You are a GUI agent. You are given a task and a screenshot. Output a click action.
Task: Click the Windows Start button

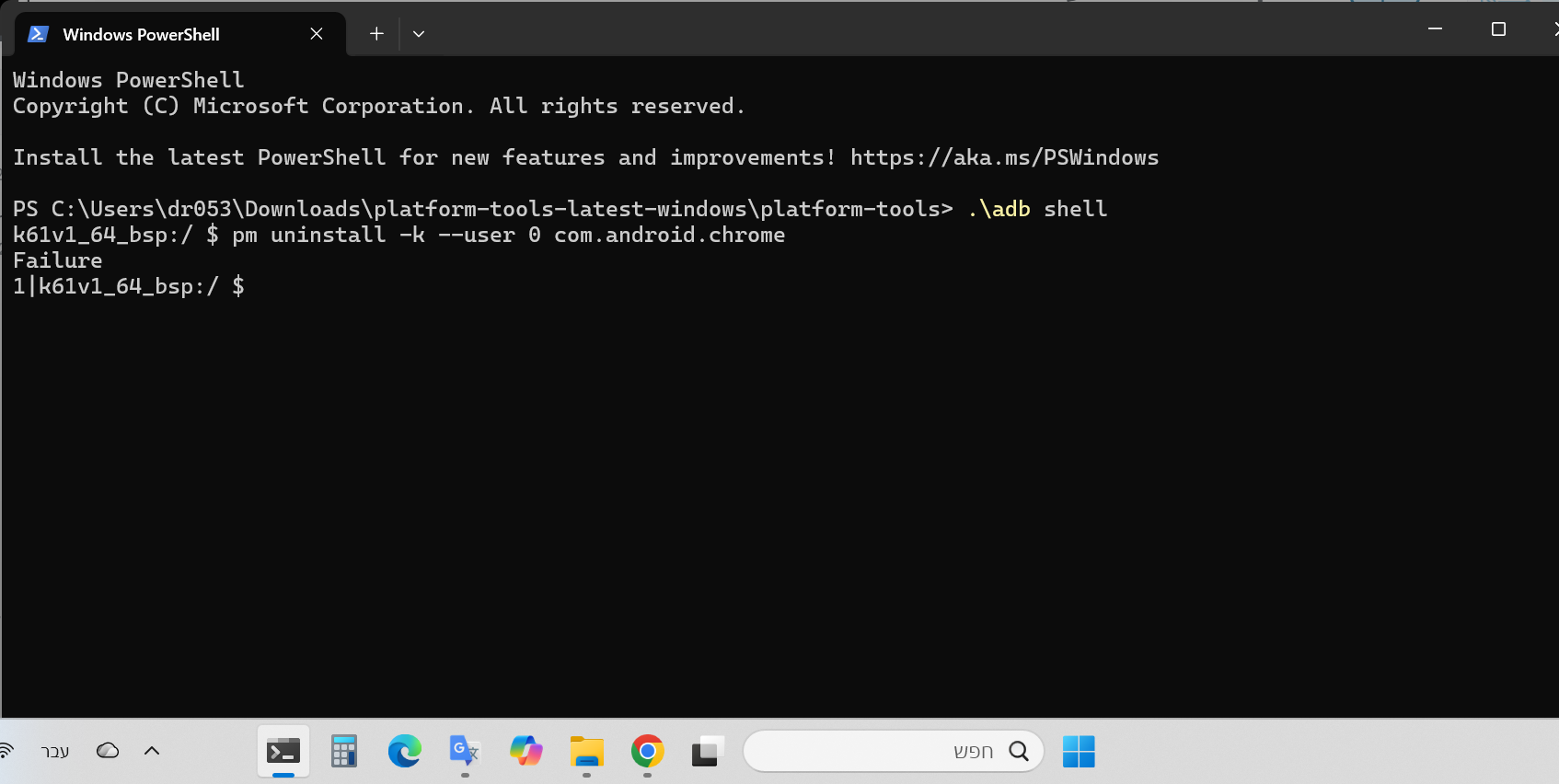(x=1079, y=752)
